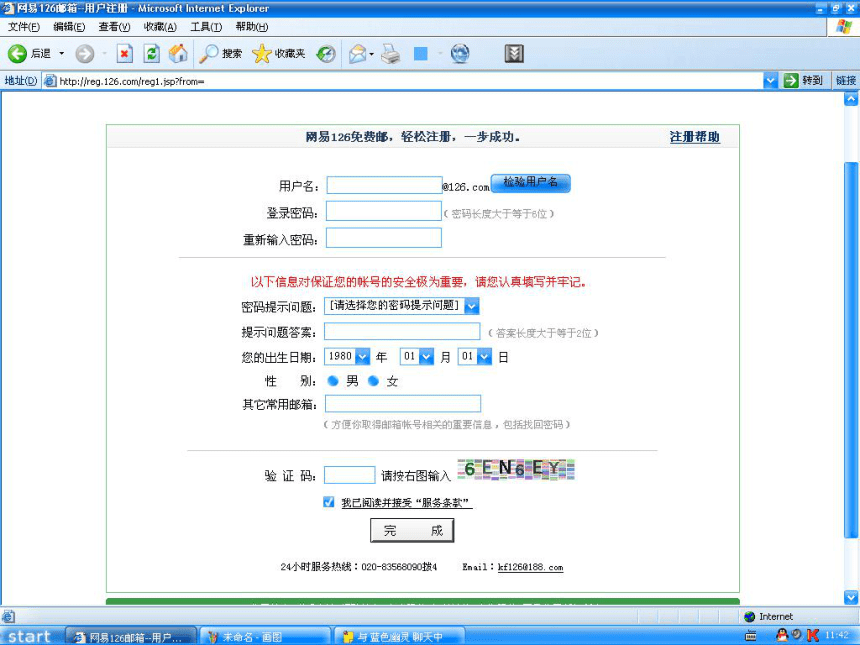860x645 pixels.
Task: Click the page scrollbar down arrow
Action: click(851, 597)
